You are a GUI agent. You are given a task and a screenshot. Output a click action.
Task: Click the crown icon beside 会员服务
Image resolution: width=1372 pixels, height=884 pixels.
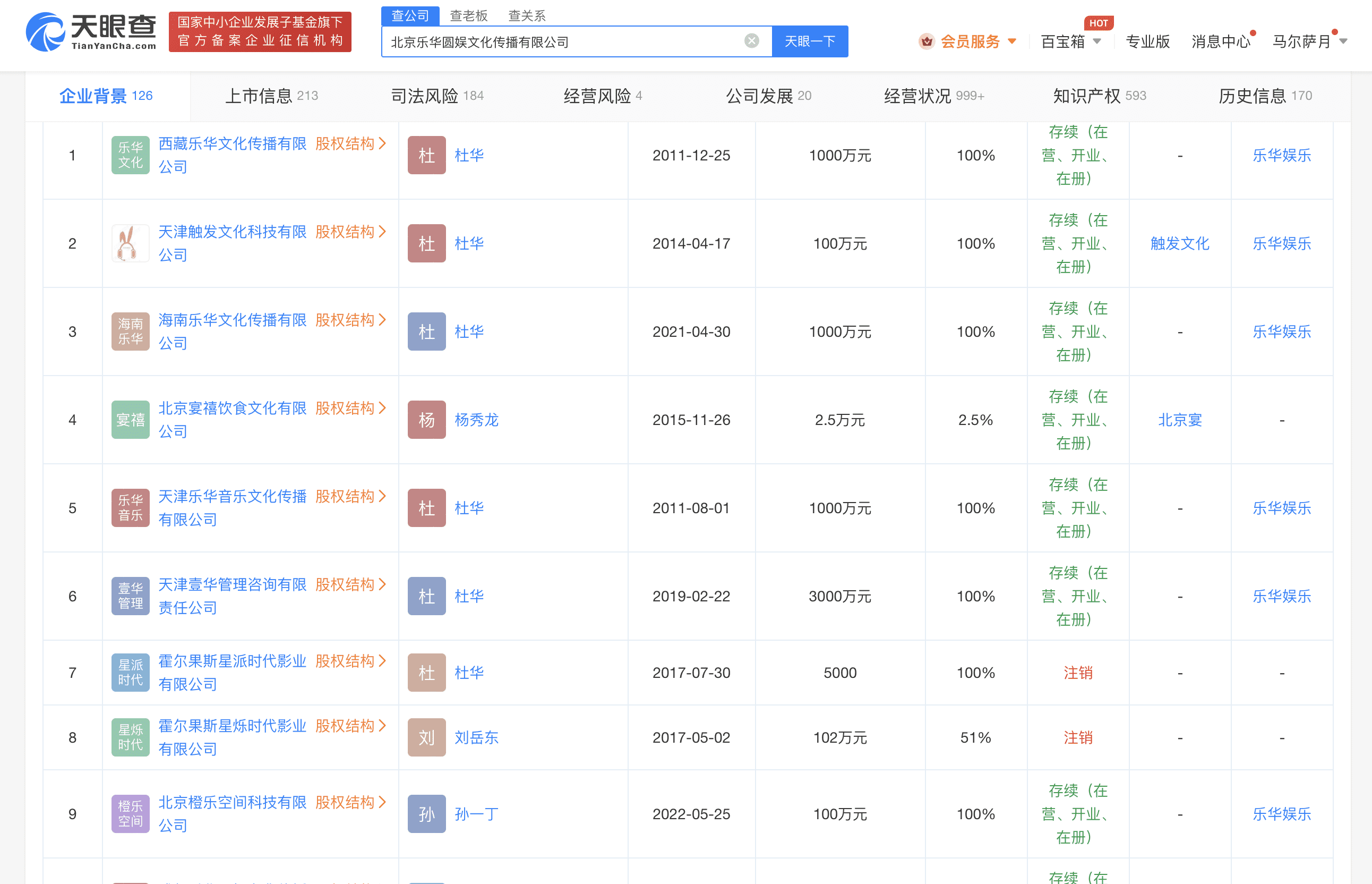(927, 41)
